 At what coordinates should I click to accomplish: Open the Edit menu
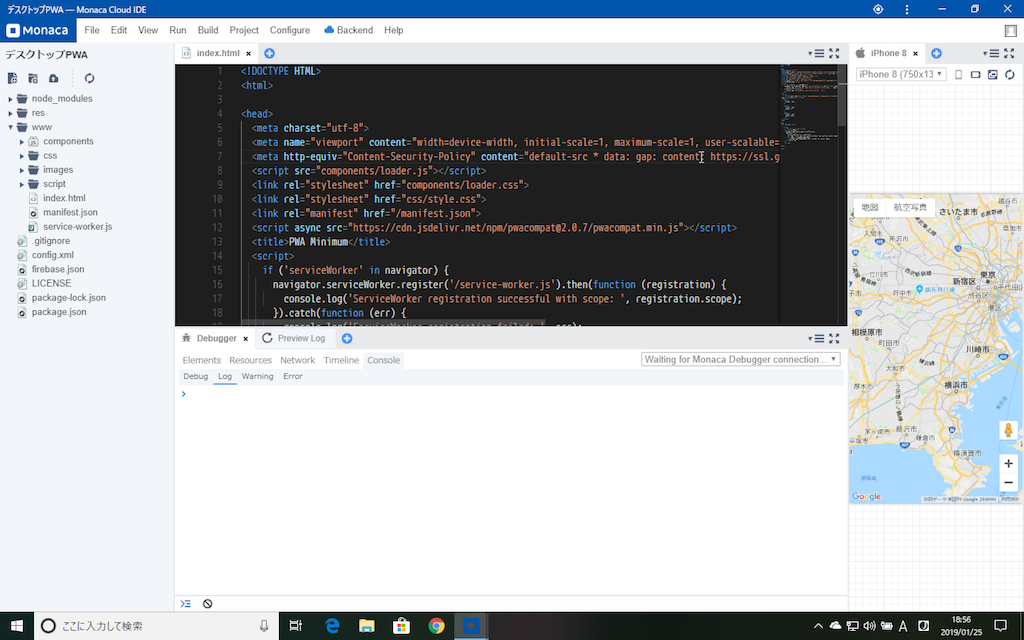pos(119,30)
